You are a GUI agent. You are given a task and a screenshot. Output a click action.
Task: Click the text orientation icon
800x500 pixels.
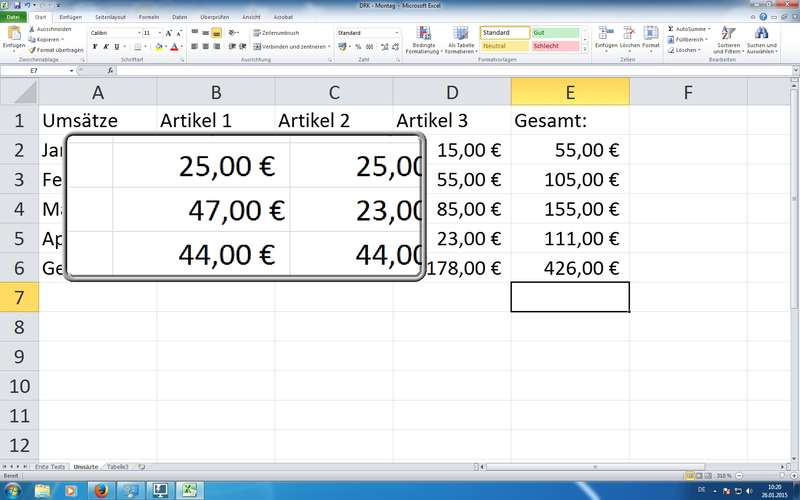[x=233, y=33]
